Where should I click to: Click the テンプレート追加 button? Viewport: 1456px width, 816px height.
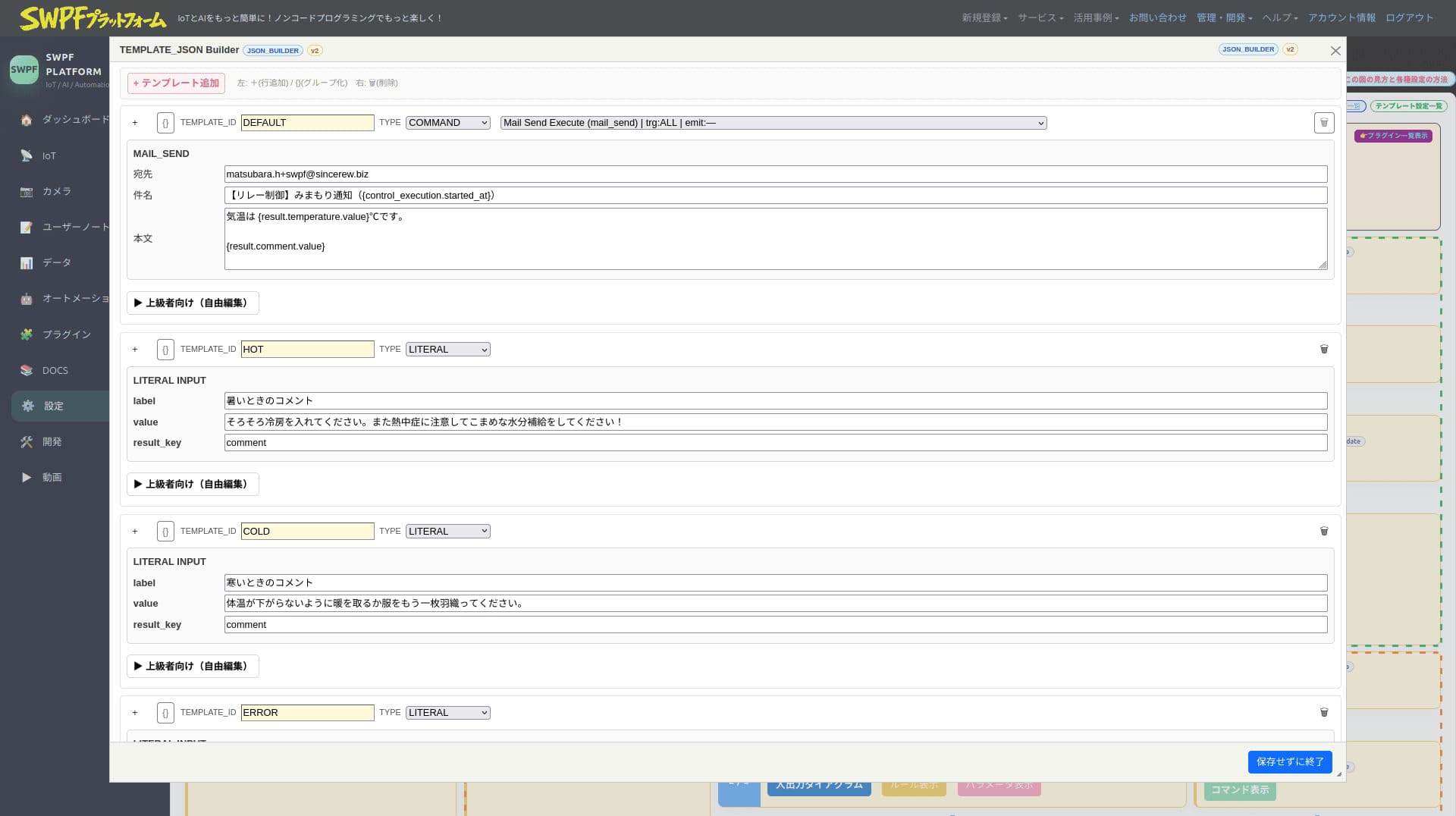[x=176, y=83]
